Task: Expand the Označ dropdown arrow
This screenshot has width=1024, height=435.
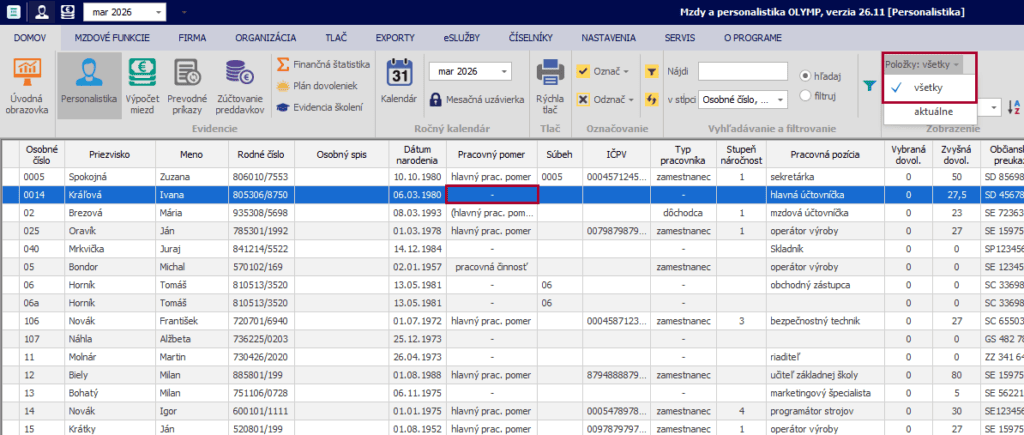Action: (626, 71)
